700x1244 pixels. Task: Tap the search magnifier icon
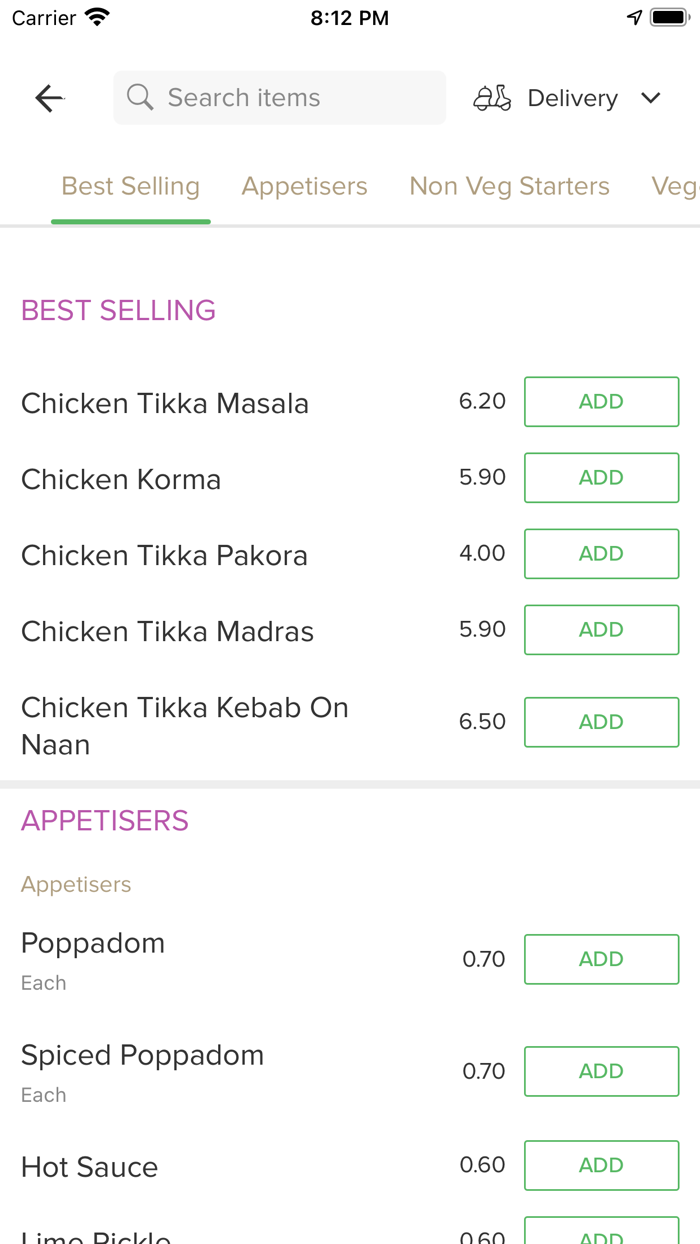(x=141, y=98)
